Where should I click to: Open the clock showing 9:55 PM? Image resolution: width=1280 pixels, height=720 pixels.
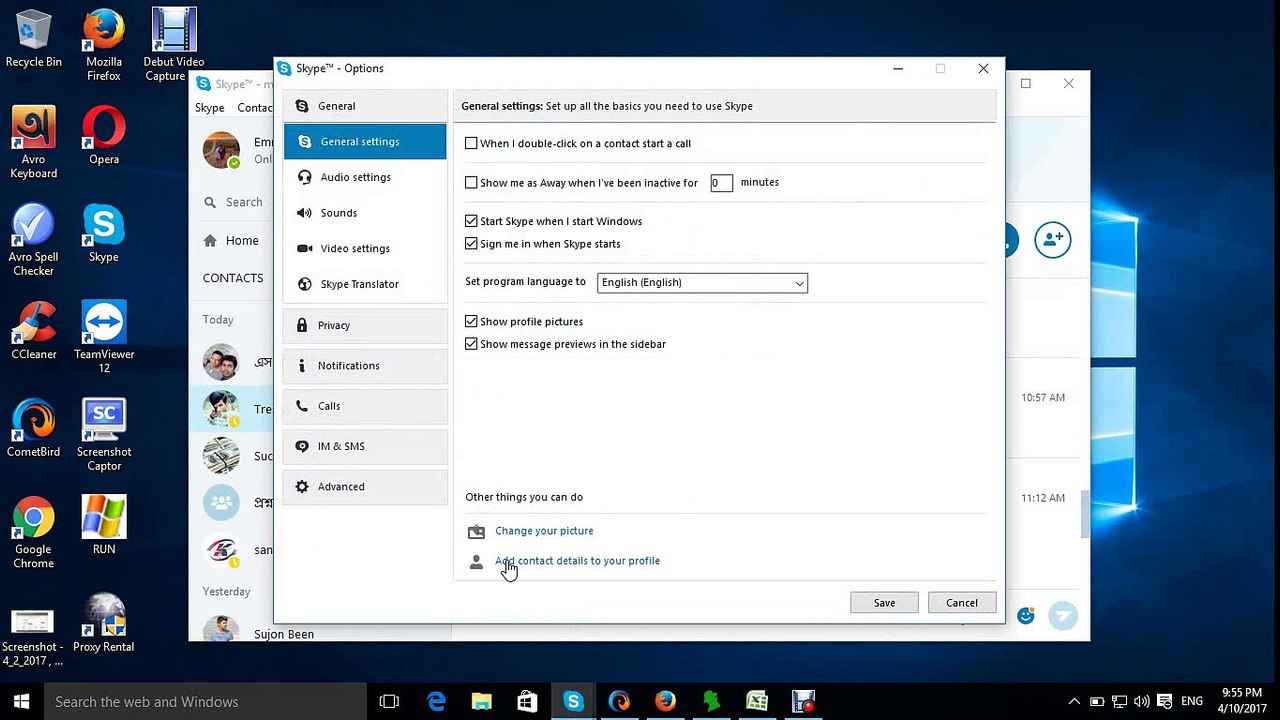click(x=1243, y=701)
